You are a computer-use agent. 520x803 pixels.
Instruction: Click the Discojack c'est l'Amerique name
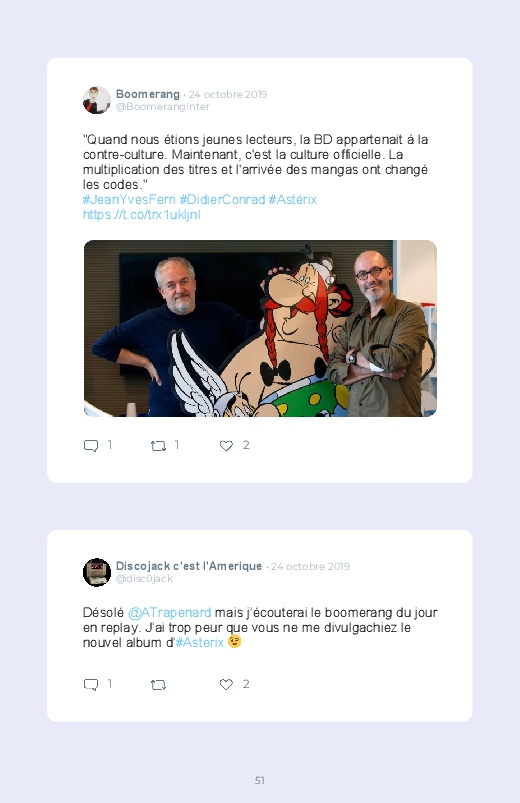point(189,566)
